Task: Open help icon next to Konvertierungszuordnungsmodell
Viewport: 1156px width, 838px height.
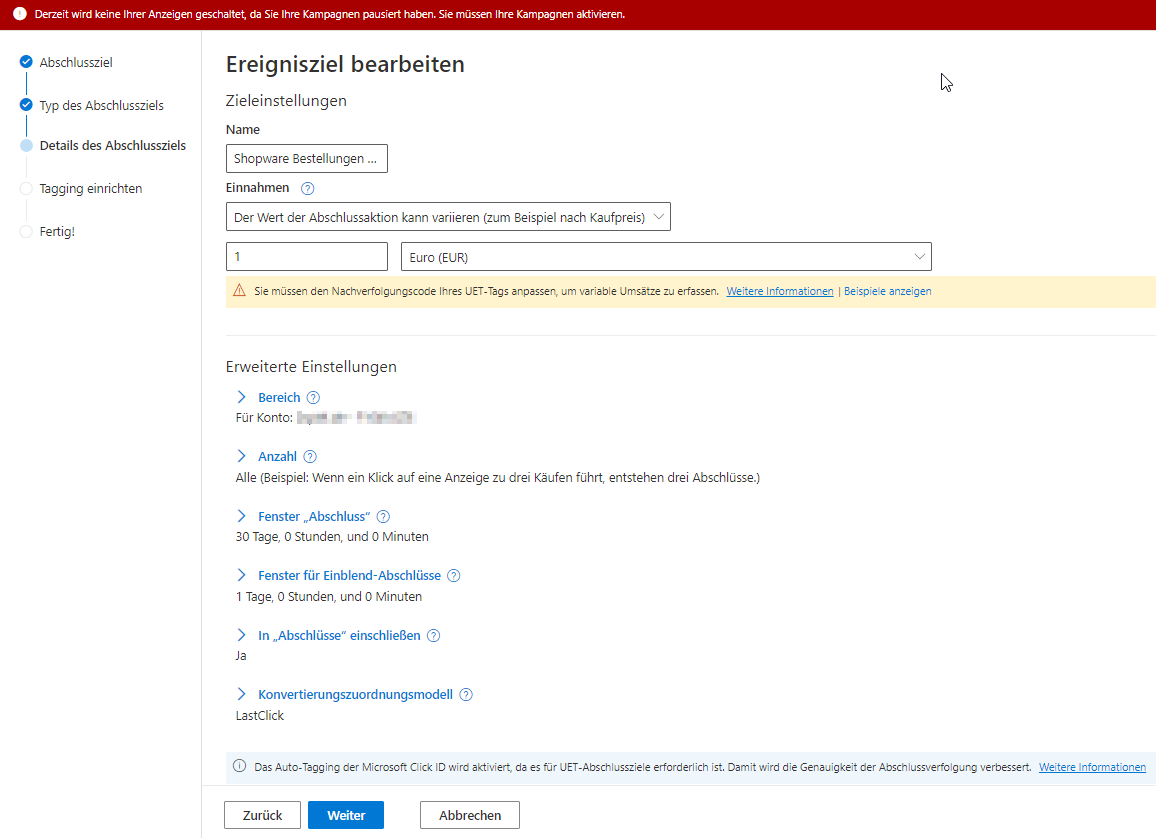Action: point(466,694)
